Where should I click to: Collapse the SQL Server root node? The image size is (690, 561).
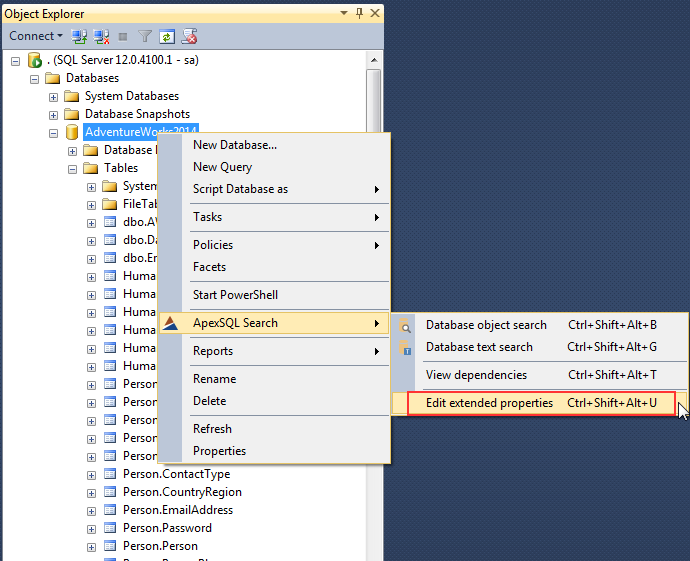[16, 61]
